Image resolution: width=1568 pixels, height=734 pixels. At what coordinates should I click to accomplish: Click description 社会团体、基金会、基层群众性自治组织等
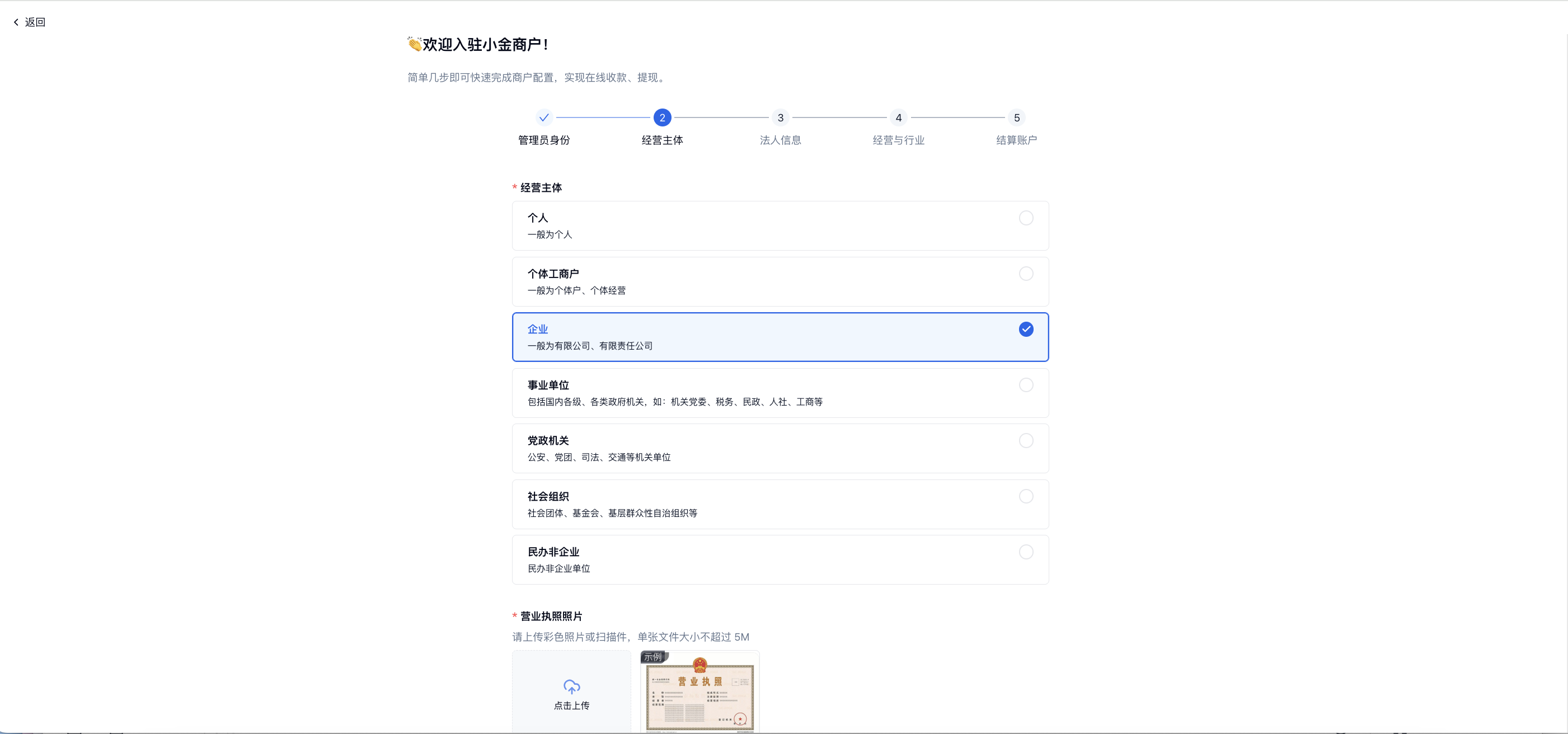612,513
